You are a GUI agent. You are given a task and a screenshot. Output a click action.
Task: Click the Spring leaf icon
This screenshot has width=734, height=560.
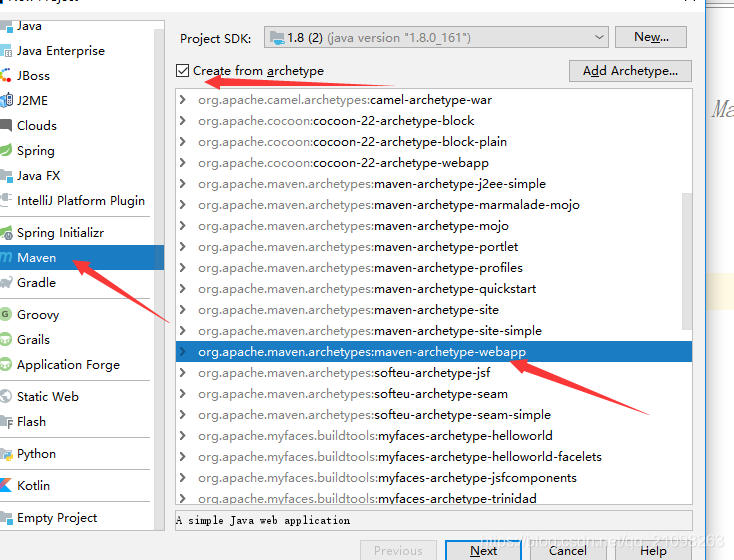pos(6,150)
